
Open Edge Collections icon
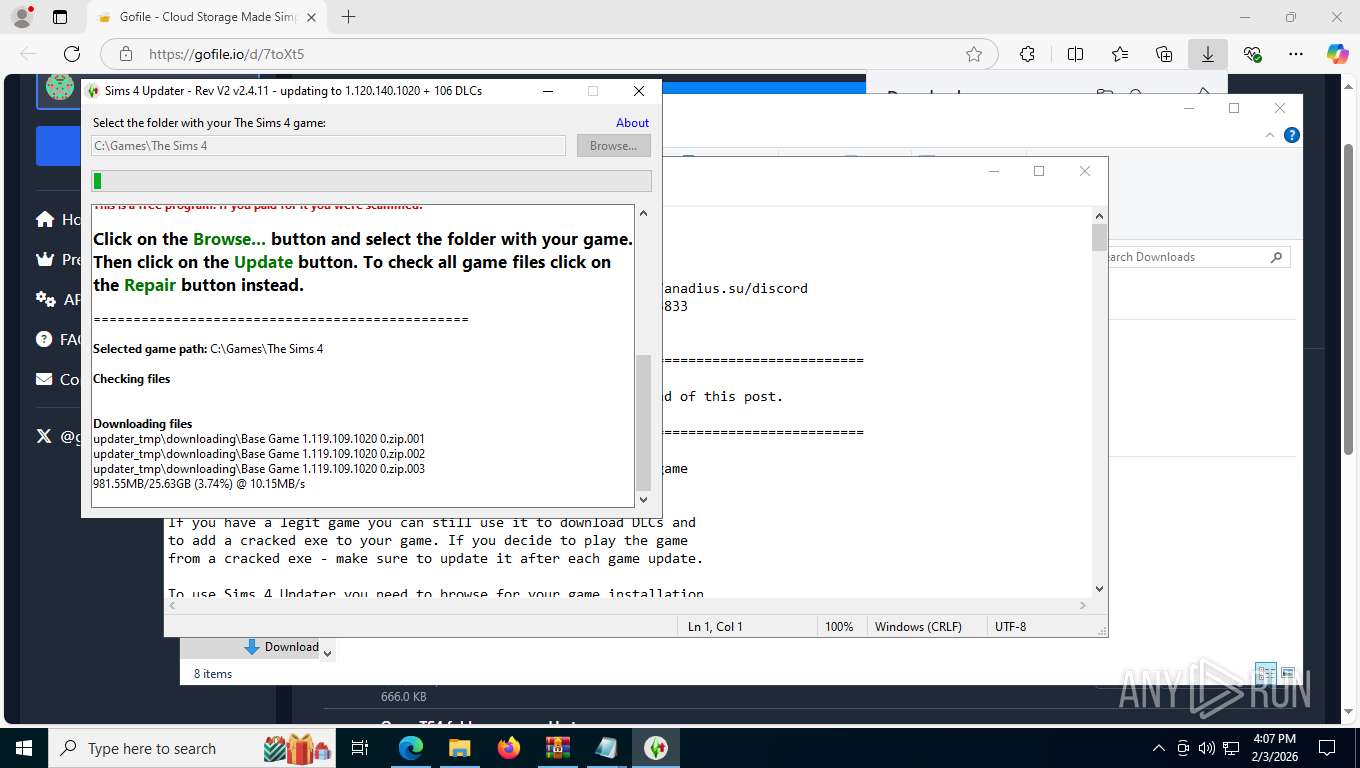[1164, 54]
